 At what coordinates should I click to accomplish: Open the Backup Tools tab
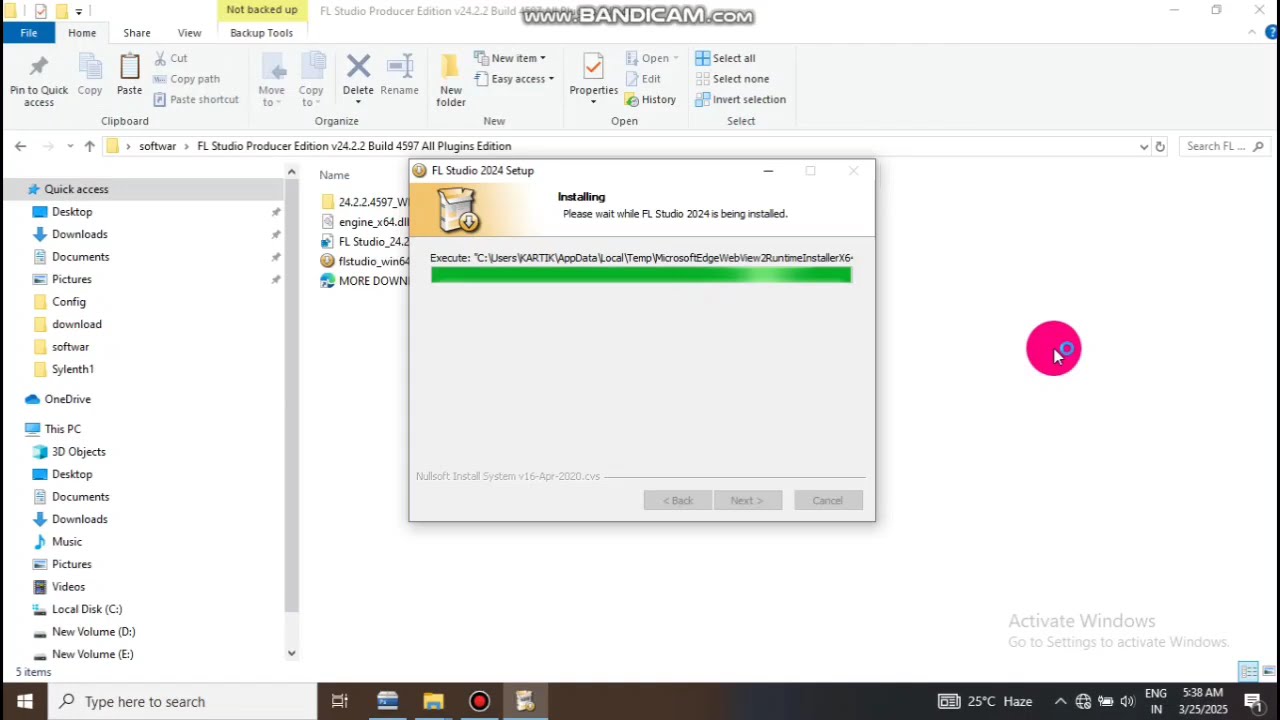tap(261, 33)
